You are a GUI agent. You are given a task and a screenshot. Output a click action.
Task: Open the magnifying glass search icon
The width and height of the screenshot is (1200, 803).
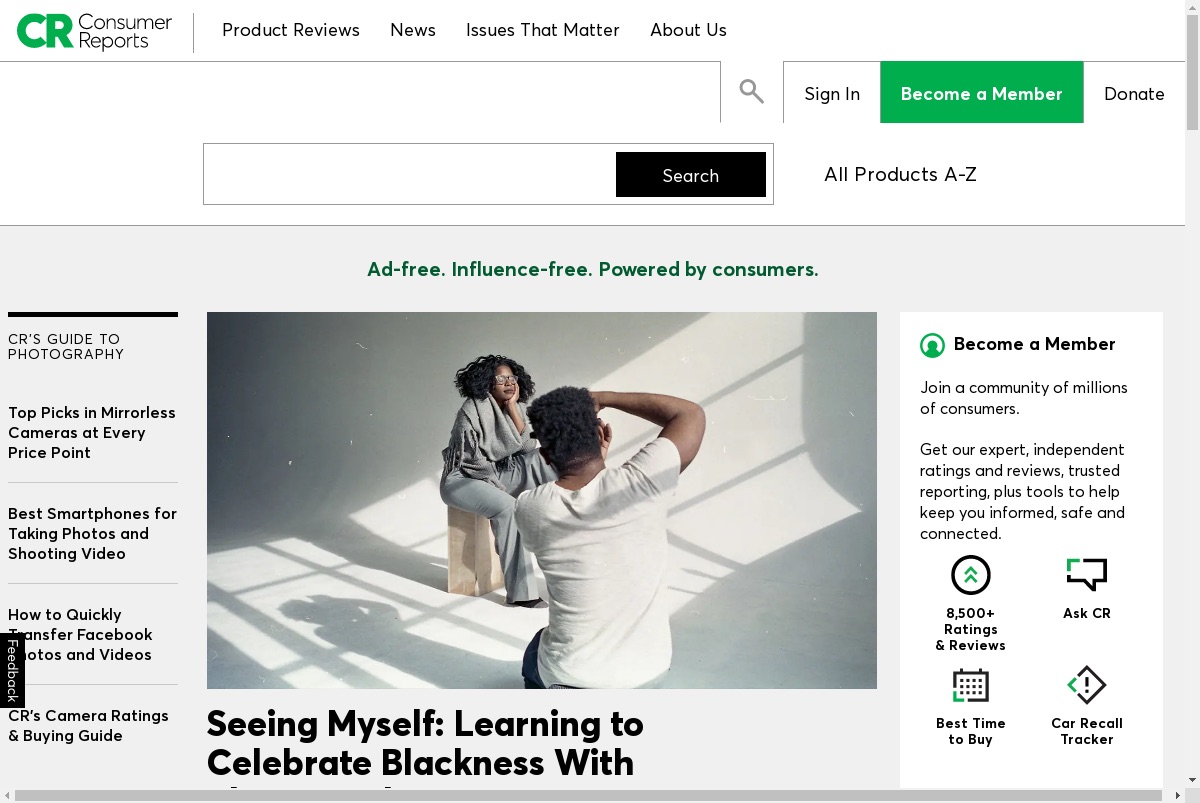coord(751,92)
